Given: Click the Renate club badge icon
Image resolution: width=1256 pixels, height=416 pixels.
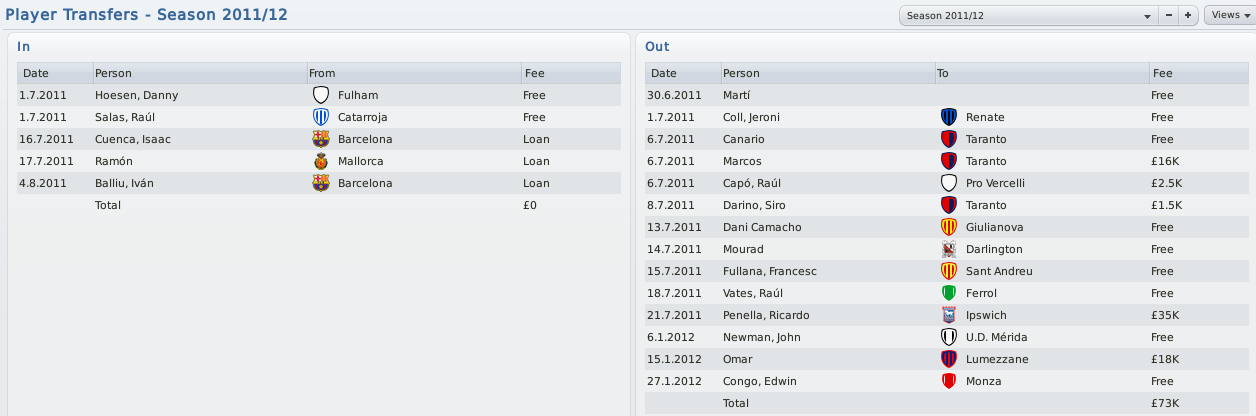Looking at the screenshot, I should tap(949, 117).
